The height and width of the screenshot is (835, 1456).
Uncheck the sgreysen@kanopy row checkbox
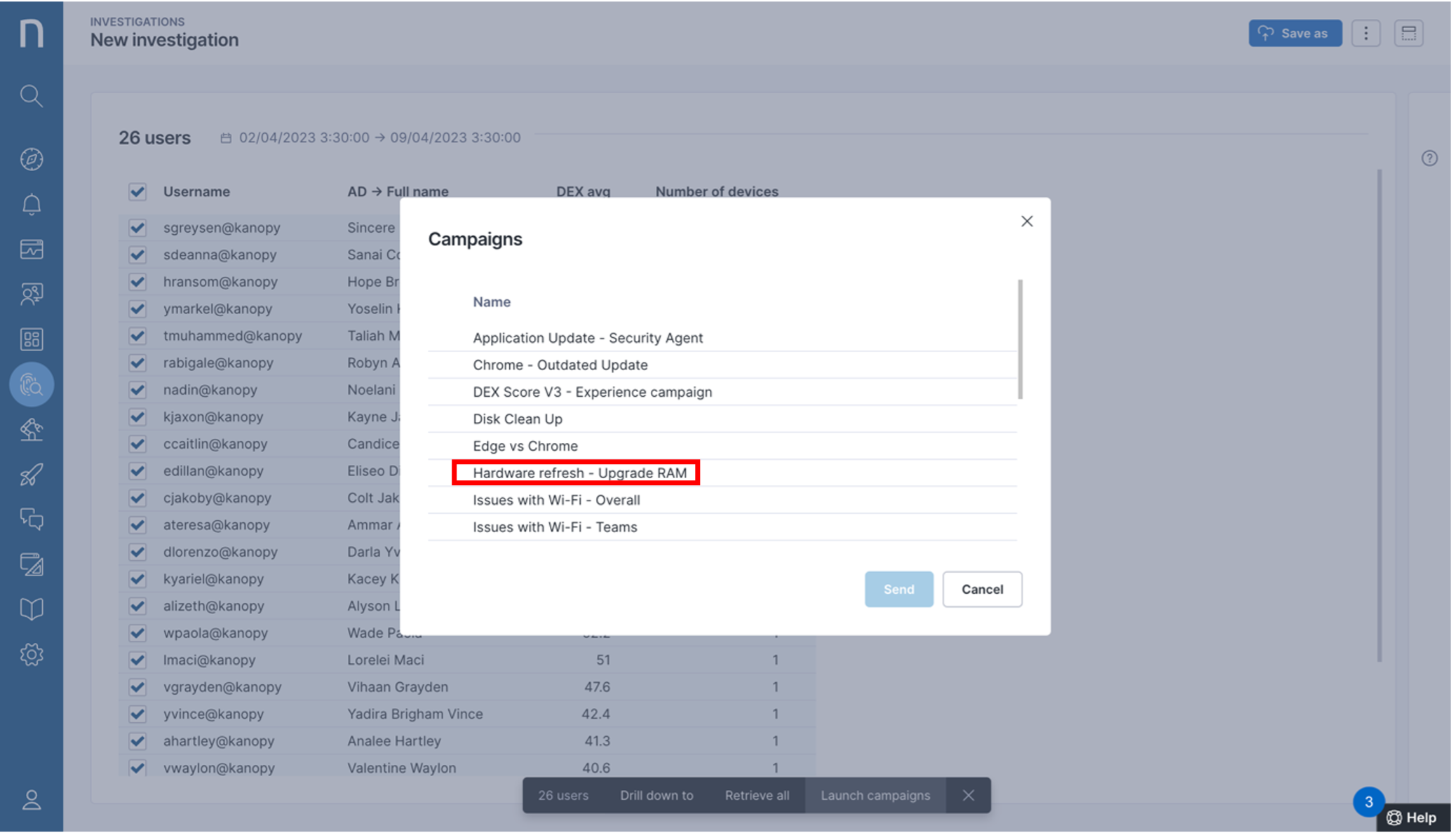[x=137, y=228]
